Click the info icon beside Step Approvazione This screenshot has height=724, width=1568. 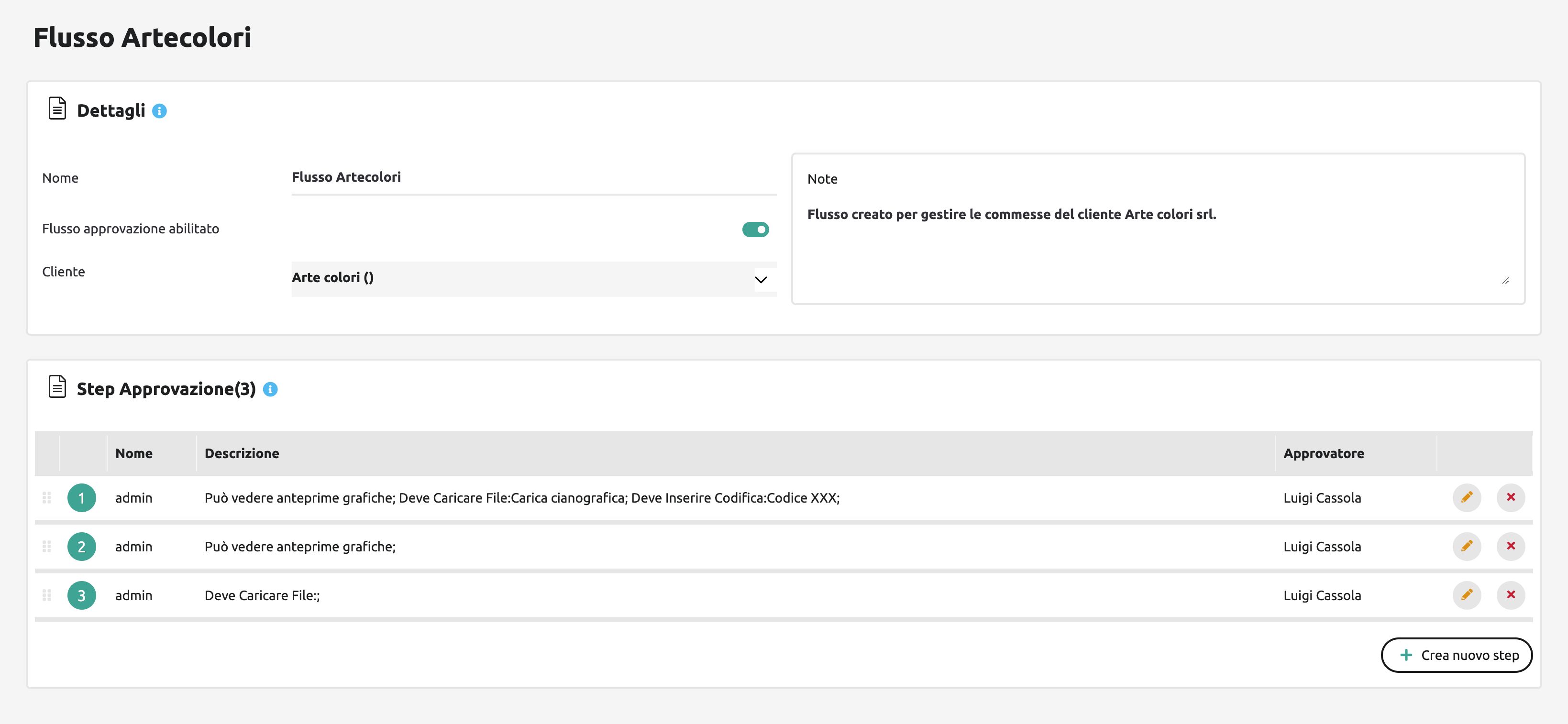click(270, 389)
